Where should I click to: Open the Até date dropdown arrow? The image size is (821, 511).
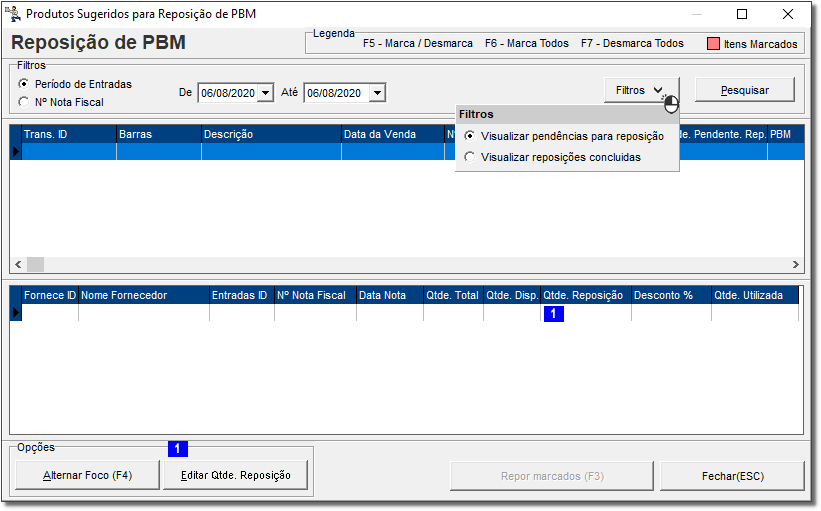click(377, 93)
